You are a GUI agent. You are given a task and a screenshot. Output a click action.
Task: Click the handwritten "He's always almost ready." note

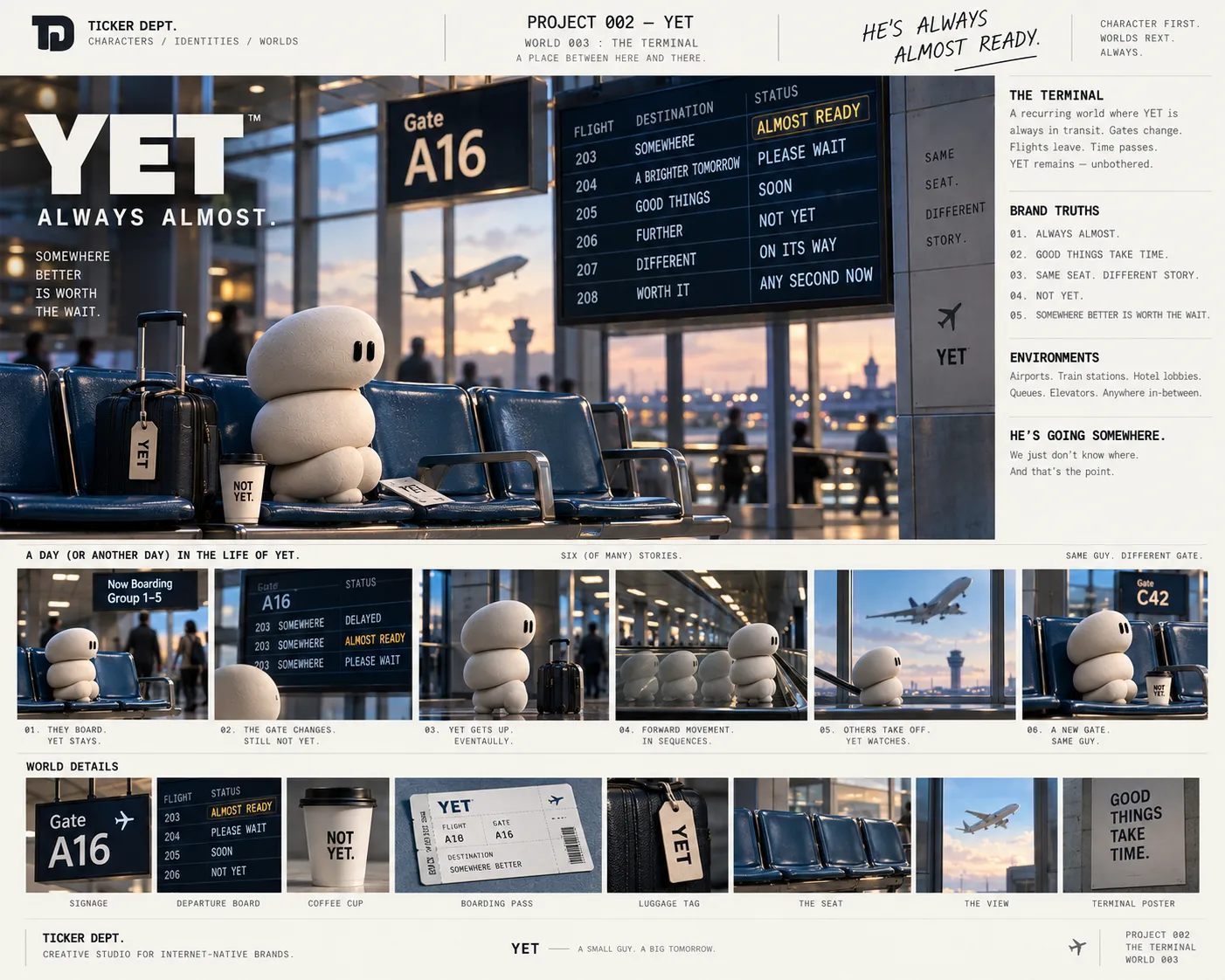point(951,39)
